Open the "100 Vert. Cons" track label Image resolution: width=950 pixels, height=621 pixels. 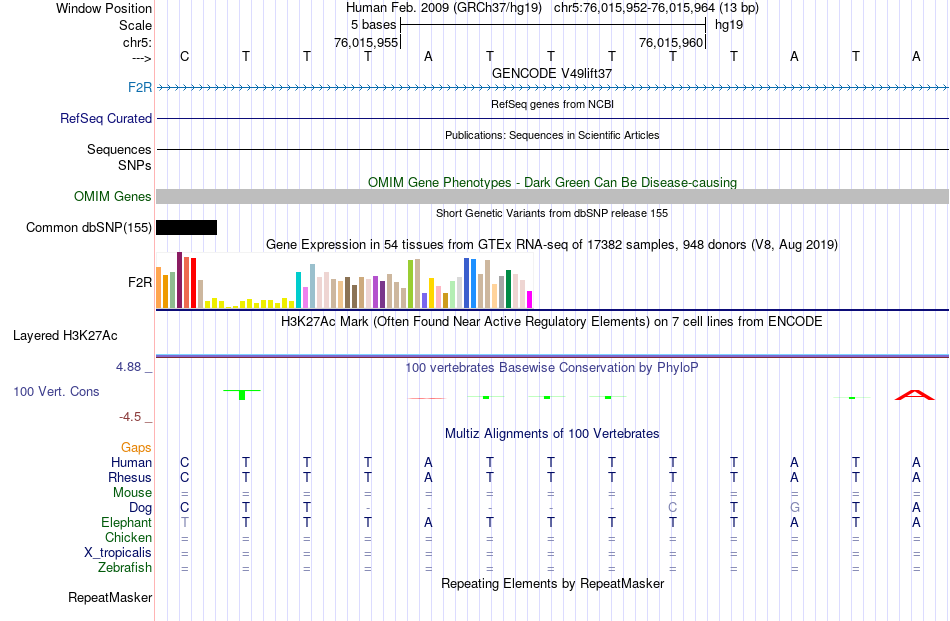tap(56, 391)
